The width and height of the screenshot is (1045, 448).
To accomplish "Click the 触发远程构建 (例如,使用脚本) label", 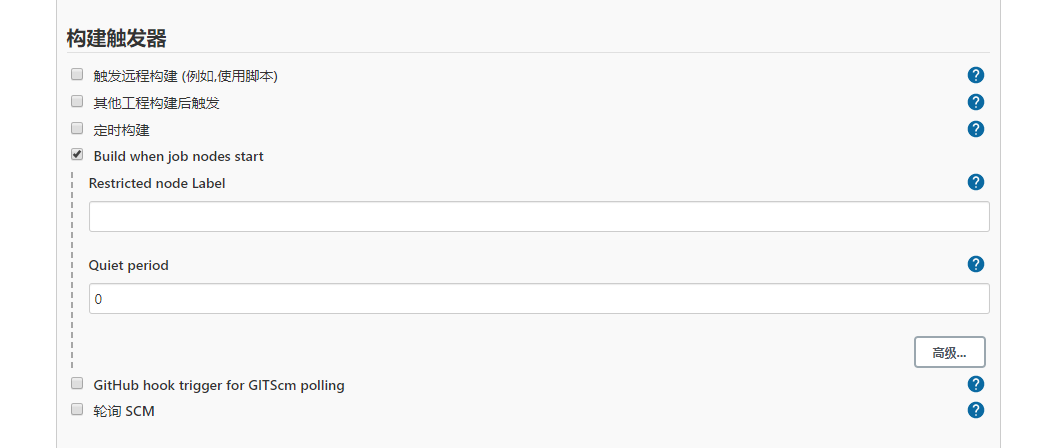I will [185, 76].
